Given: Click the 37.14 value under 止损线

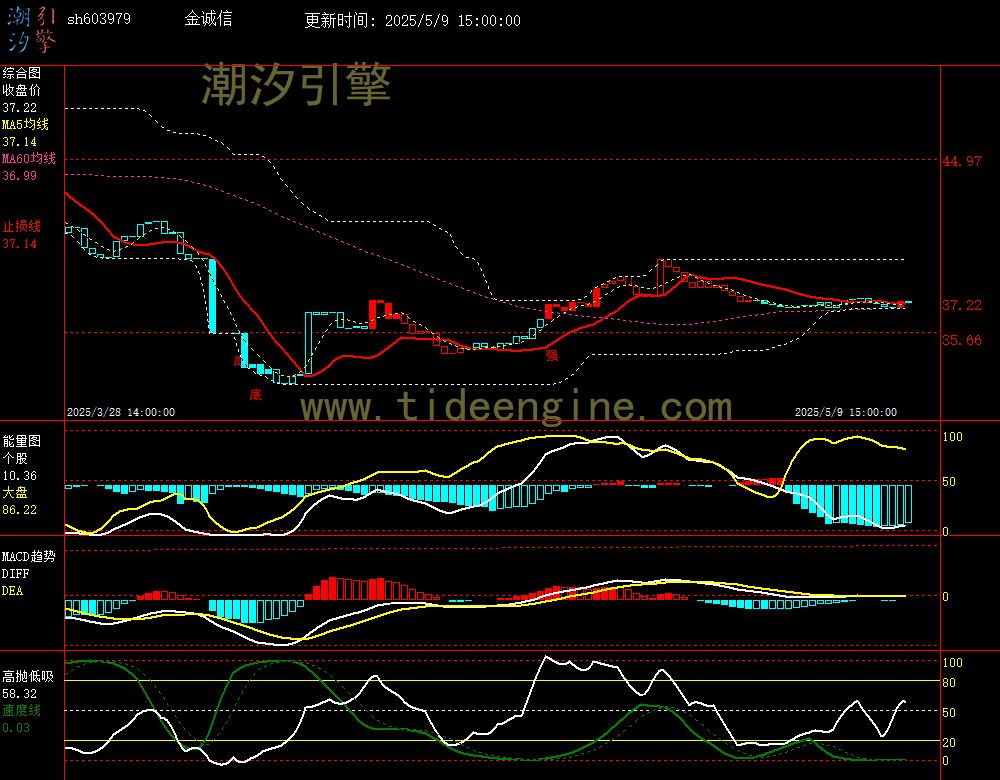Looking at the screenshot, I should [20, 244].
